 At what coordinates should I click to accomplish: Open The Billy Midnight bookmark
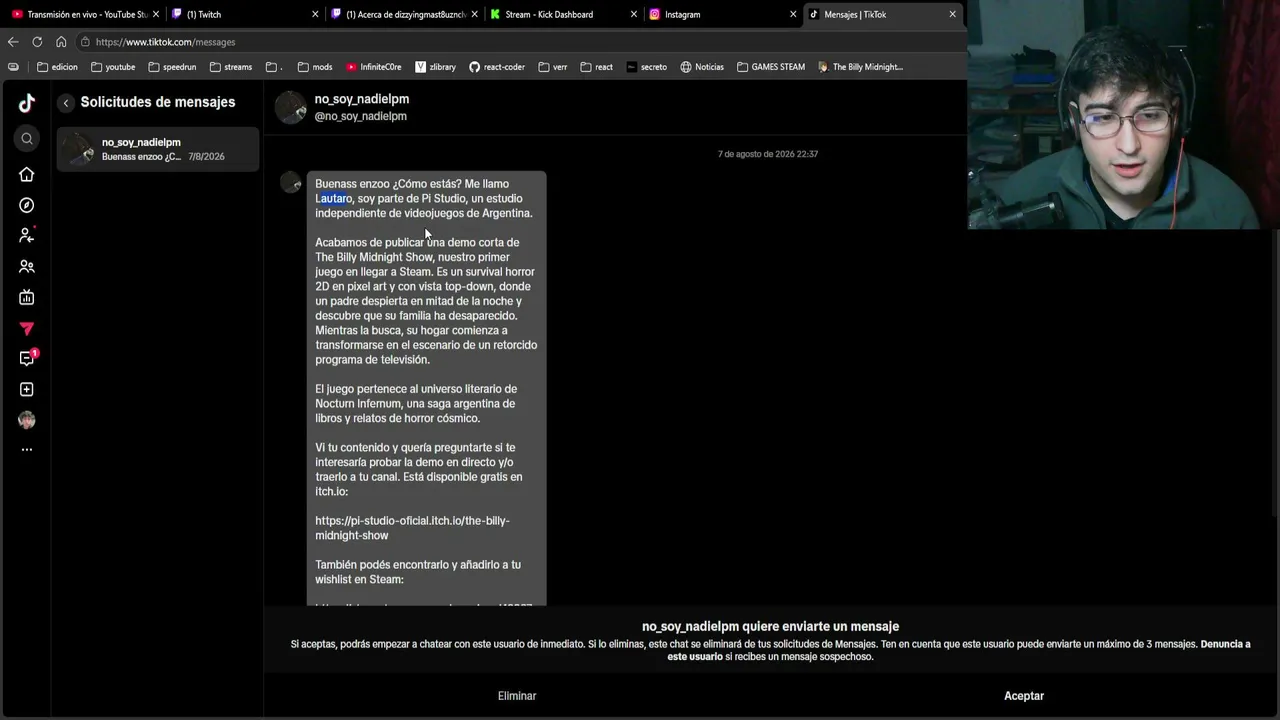[x=860, y=67]
